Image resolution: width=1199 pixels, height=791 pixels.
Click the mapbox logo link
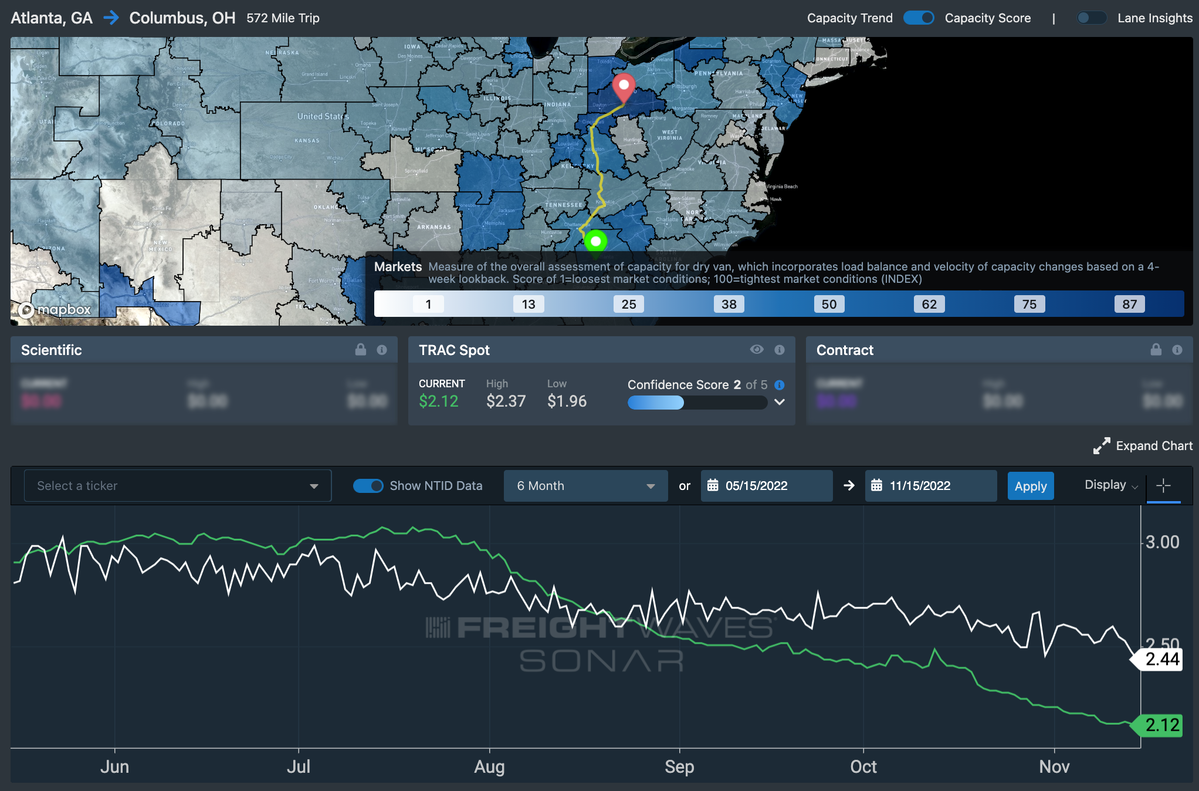point(55,310)
